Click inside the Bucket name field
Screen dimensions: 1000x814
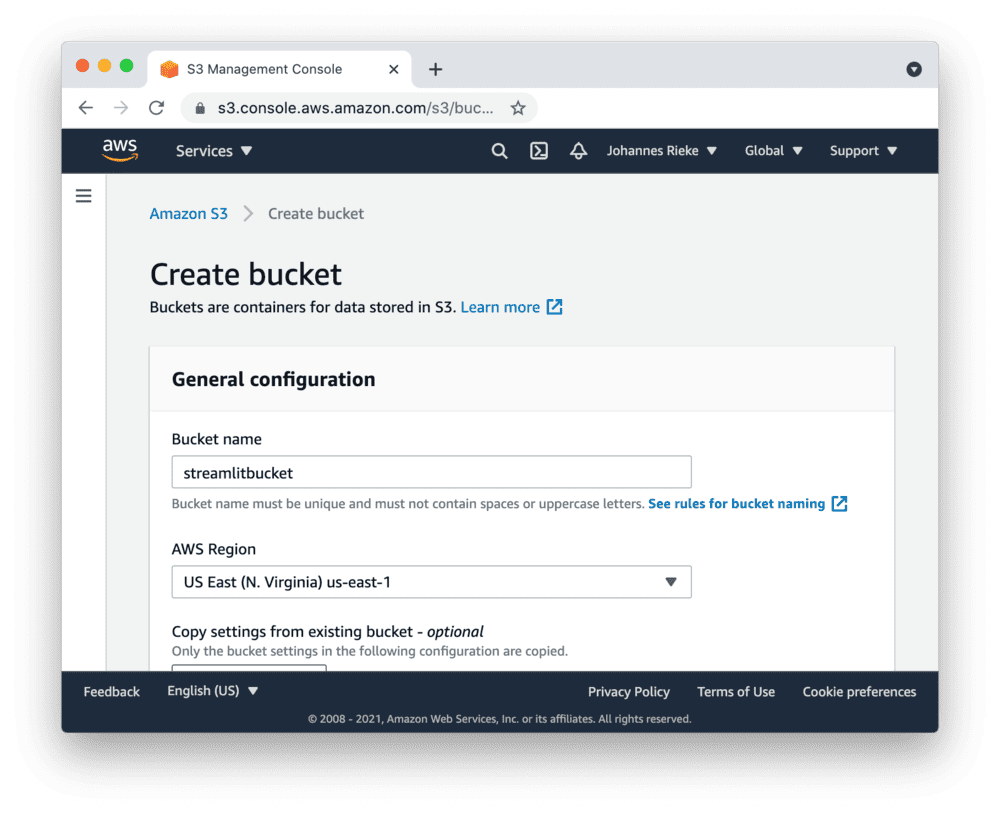431,471
